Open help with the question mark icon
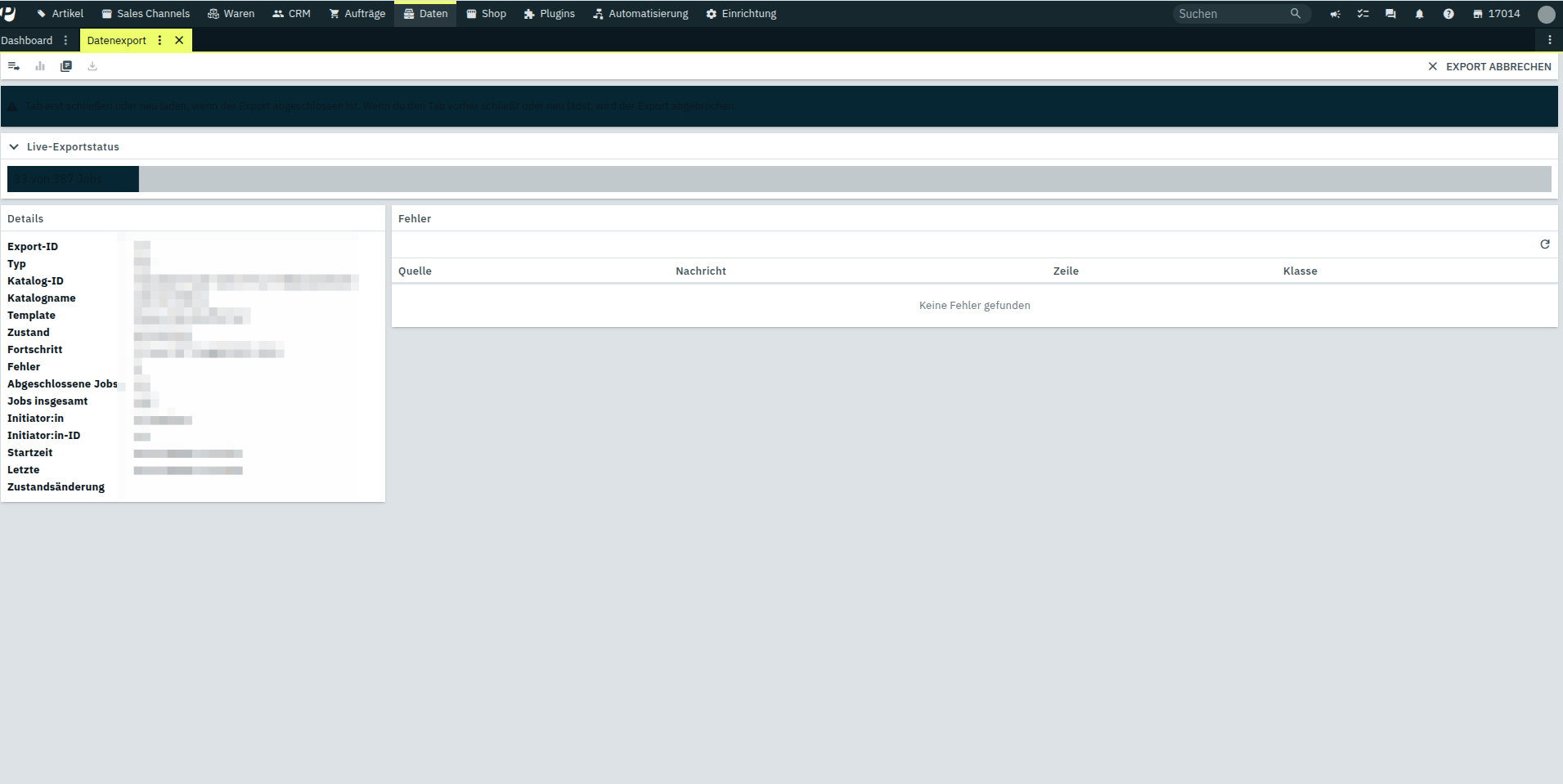 [x=1448, y=14]
